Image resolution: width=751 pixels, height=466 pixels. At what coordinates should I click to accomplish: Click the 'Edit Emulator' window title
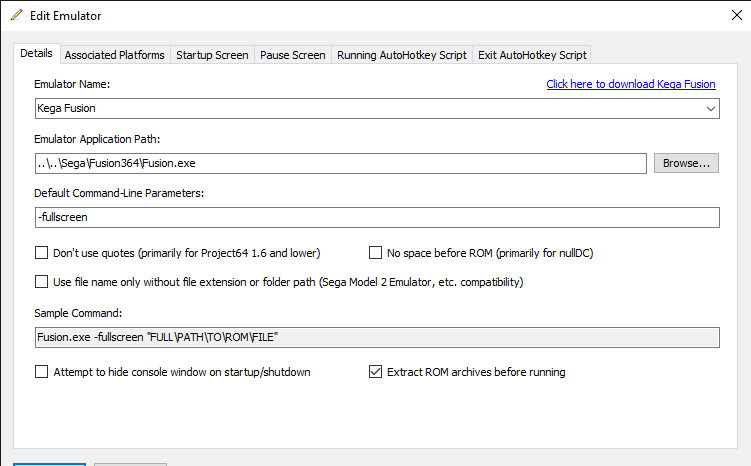(x=66, y=16)
